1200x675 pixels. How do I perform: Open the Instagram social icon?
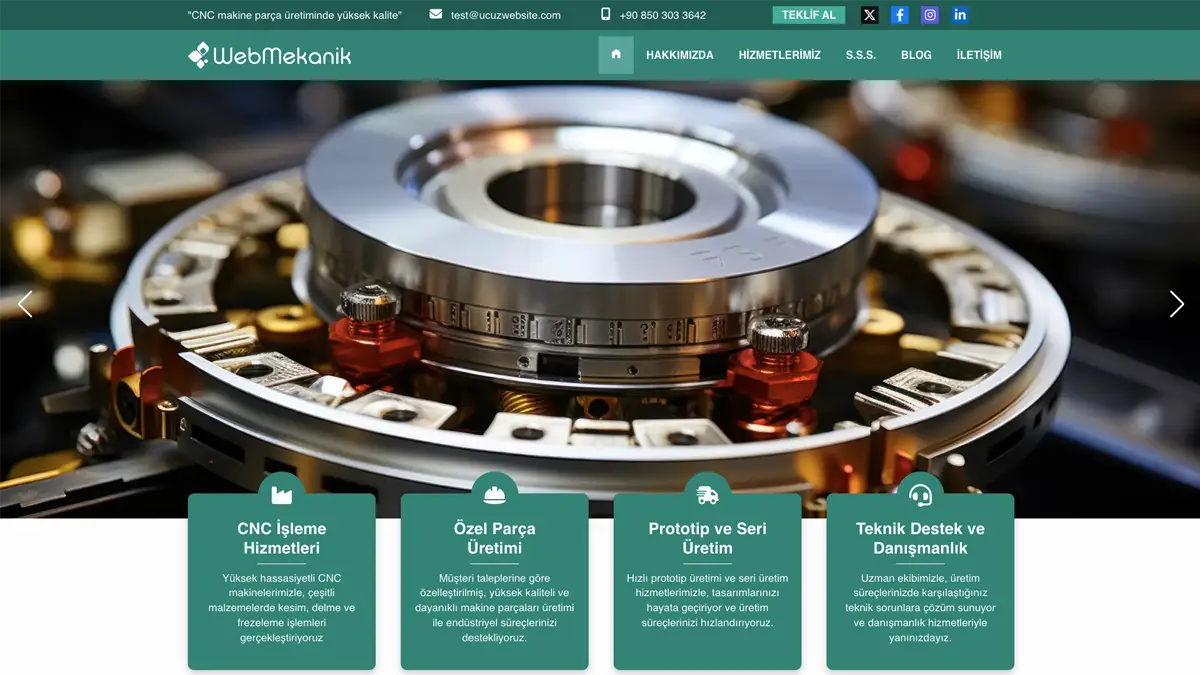pos(930,15)
